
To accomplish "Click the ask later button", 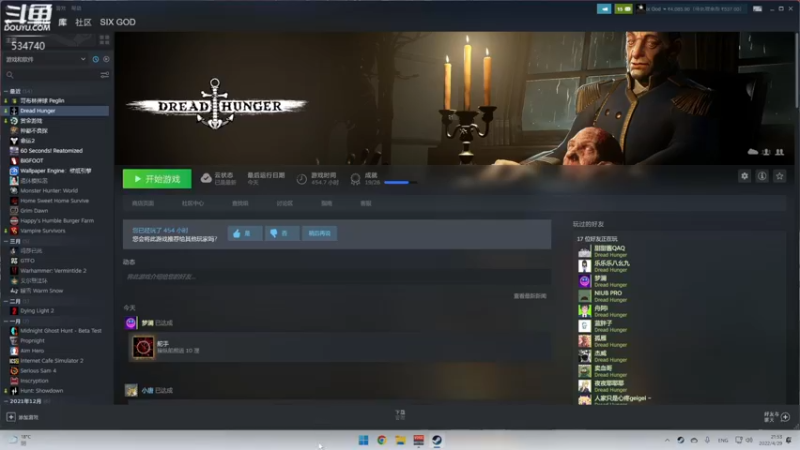I will coord(319,233).
